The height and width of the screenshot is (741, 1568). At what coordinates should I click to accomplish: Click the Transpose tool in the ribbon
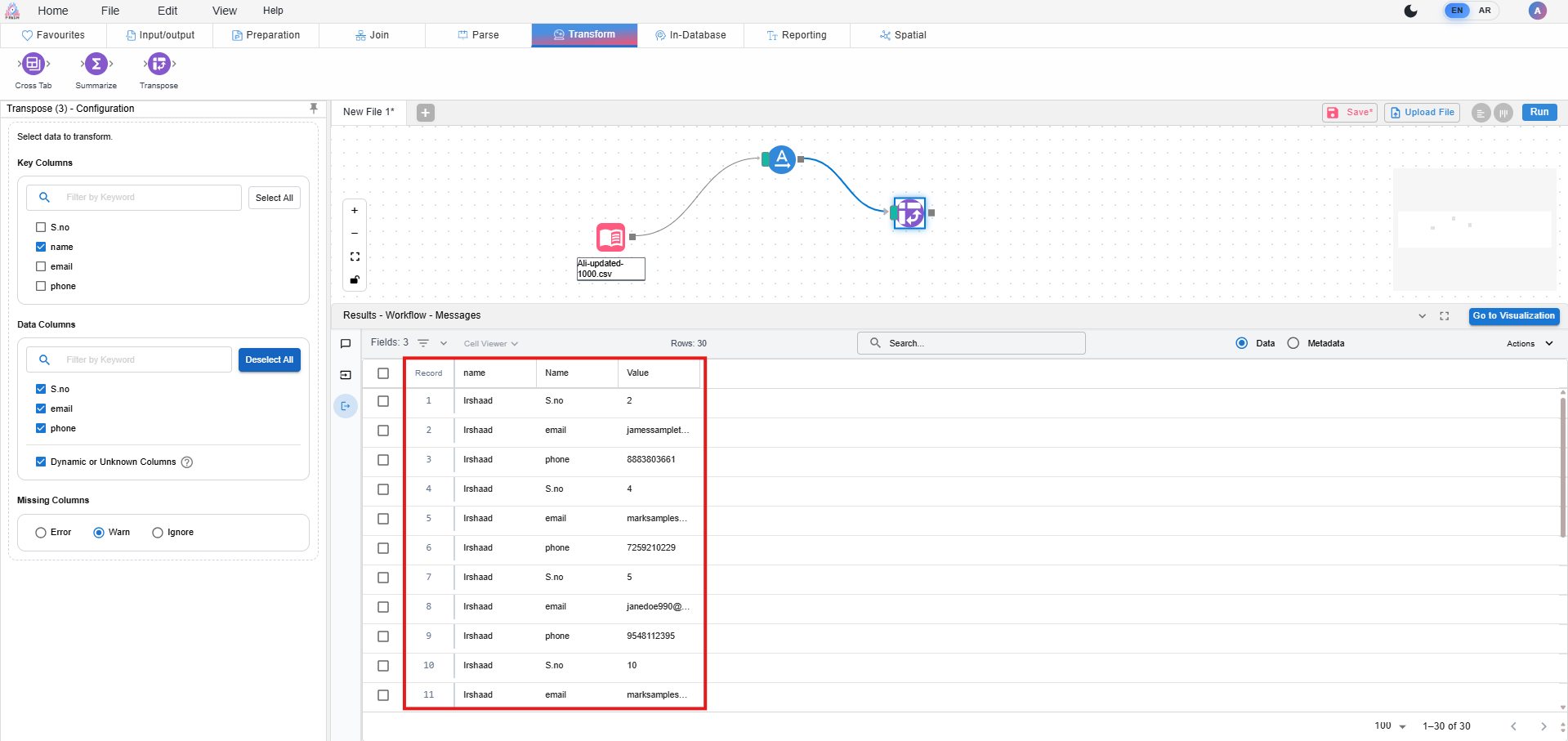click(x=159, y=64)
